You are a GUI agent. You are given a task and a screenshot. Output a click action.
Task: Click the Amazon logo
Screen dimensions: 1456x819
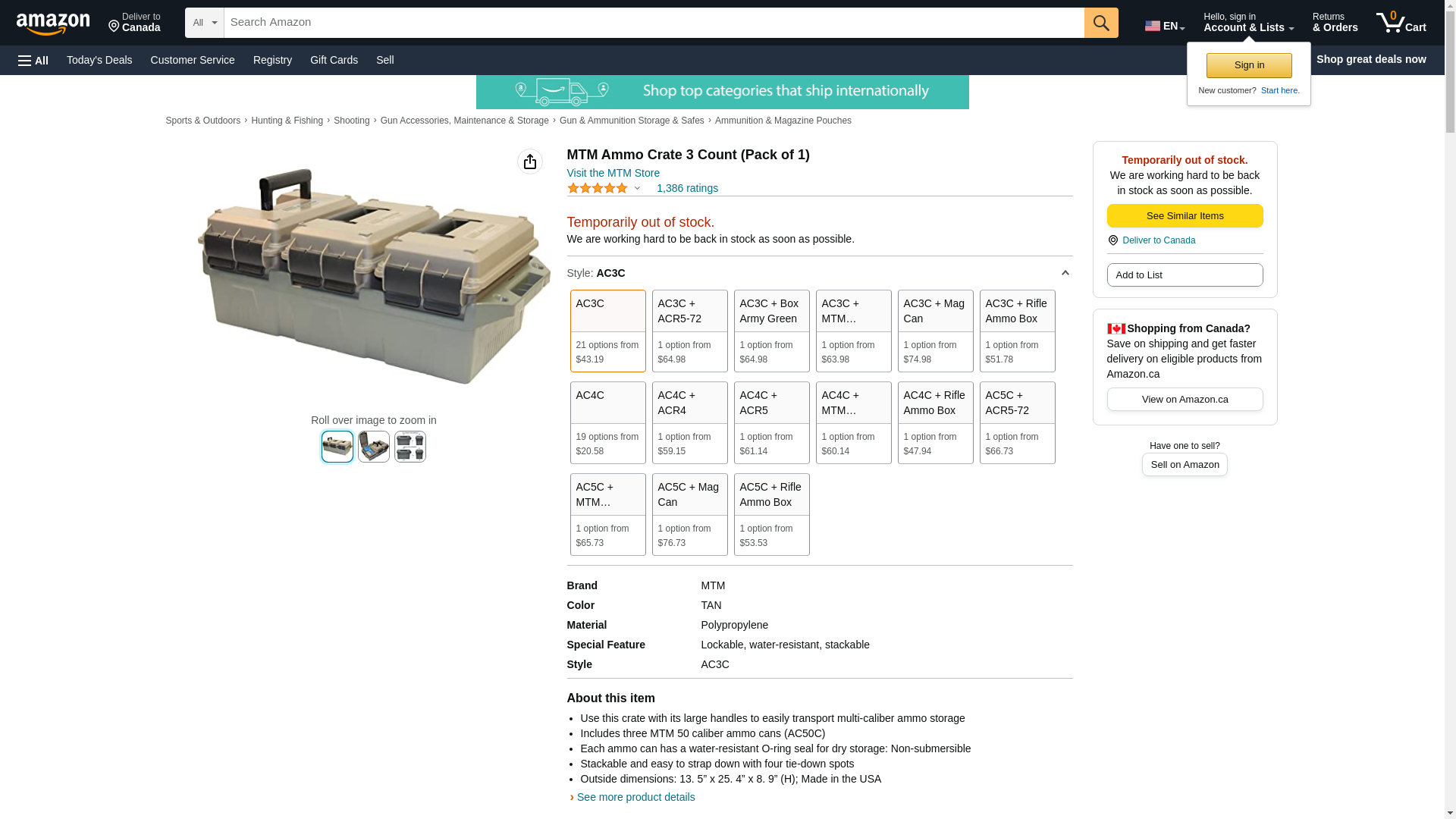[x=53, y=24]
